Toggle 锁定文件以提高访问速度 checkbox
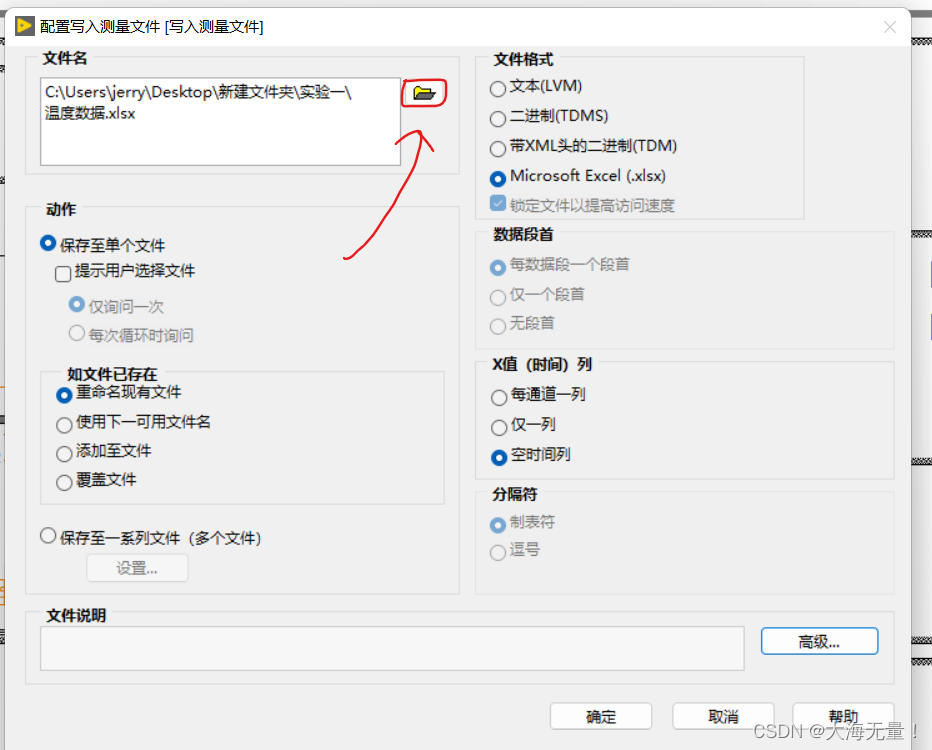 click(498, 203)
